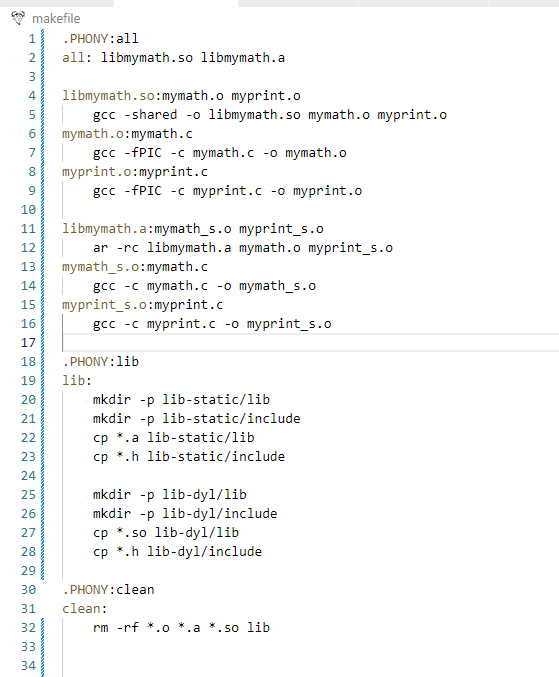Viewport: 559px width, 677px height.
Task: Click the 'ar -rc libmymath.a' command line
Action: click(243, 248)
